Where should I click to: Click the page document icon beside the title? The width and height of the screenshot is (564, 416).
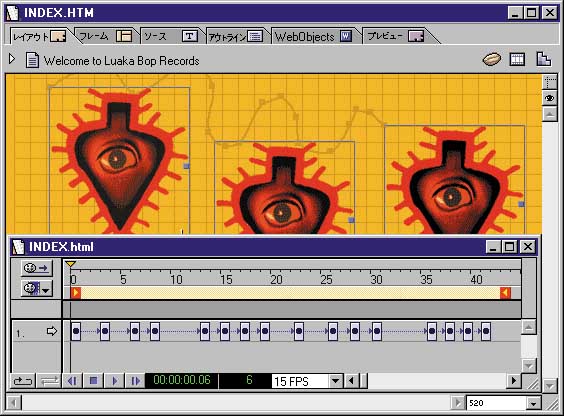(32, 60)
